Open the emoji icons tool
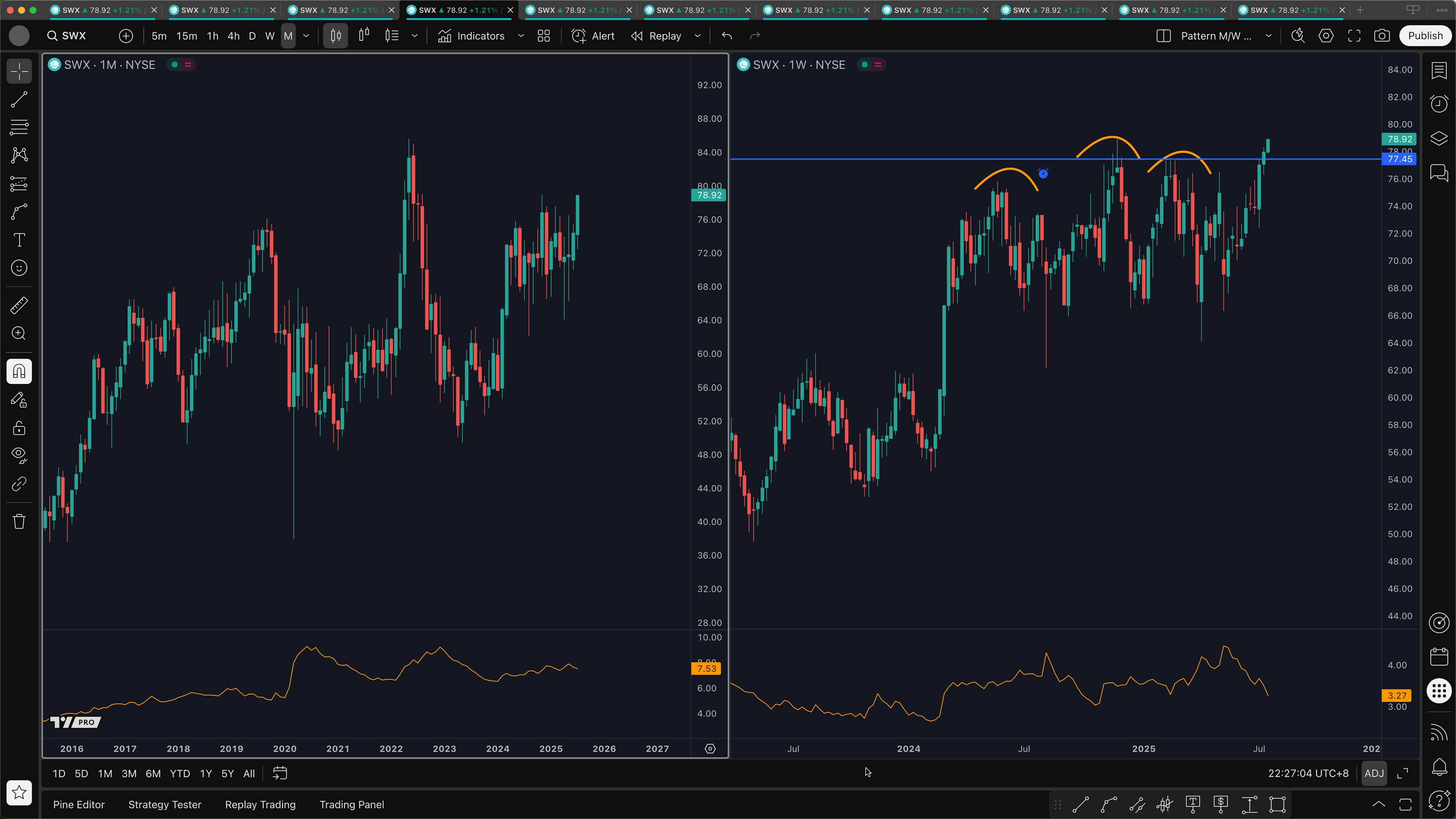This screenshot has width=1456, height=819. pyautogui.click(x=19, y=268)
